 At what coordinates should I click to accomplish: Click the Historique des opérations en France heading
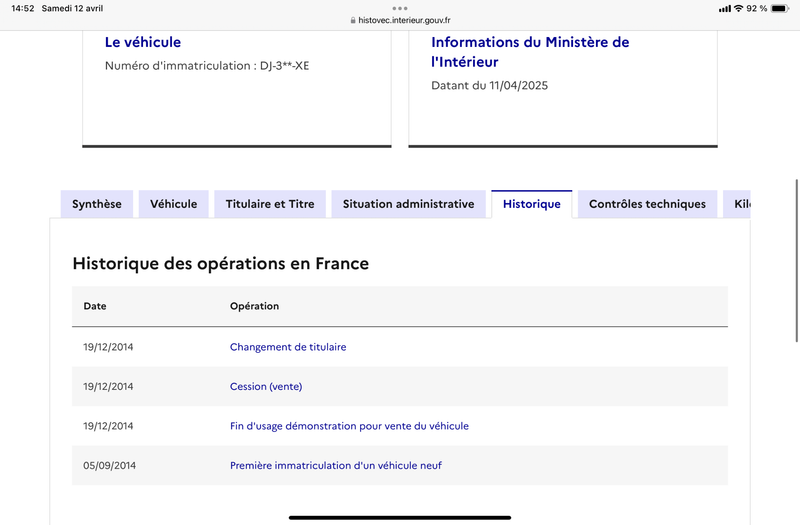(x=220, y=263)
